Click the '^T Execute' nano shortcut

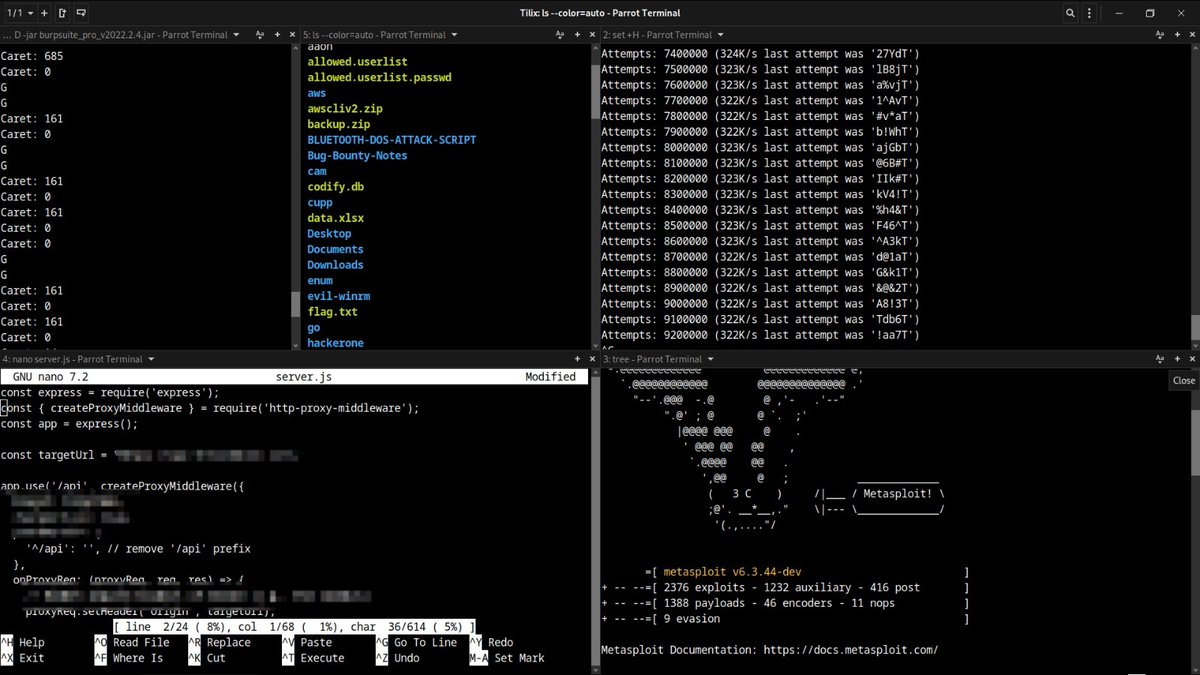[313, 659]
